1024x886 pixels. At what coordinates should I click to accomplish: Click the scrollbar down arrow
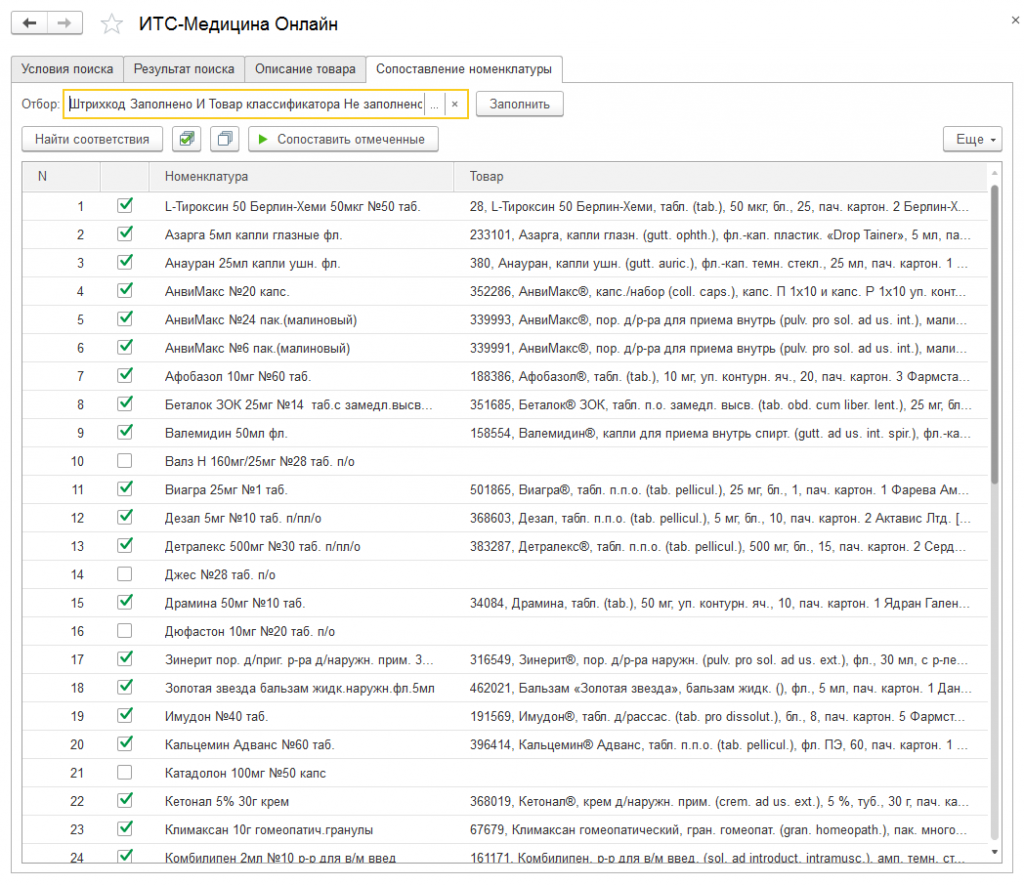(x=995, y=852)
